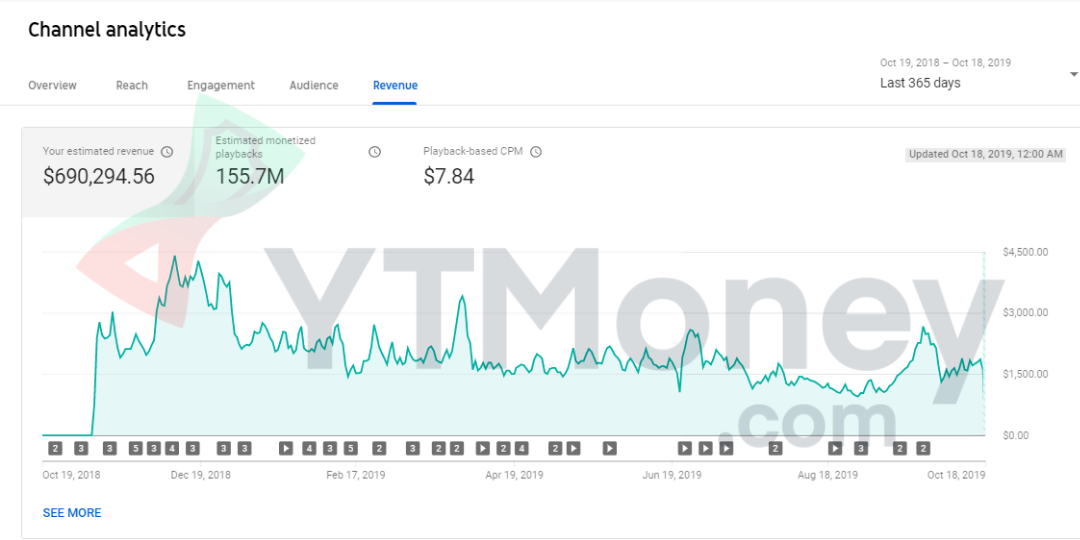Select the Audience tab
1080x540 pixels.
pos(314,85)
